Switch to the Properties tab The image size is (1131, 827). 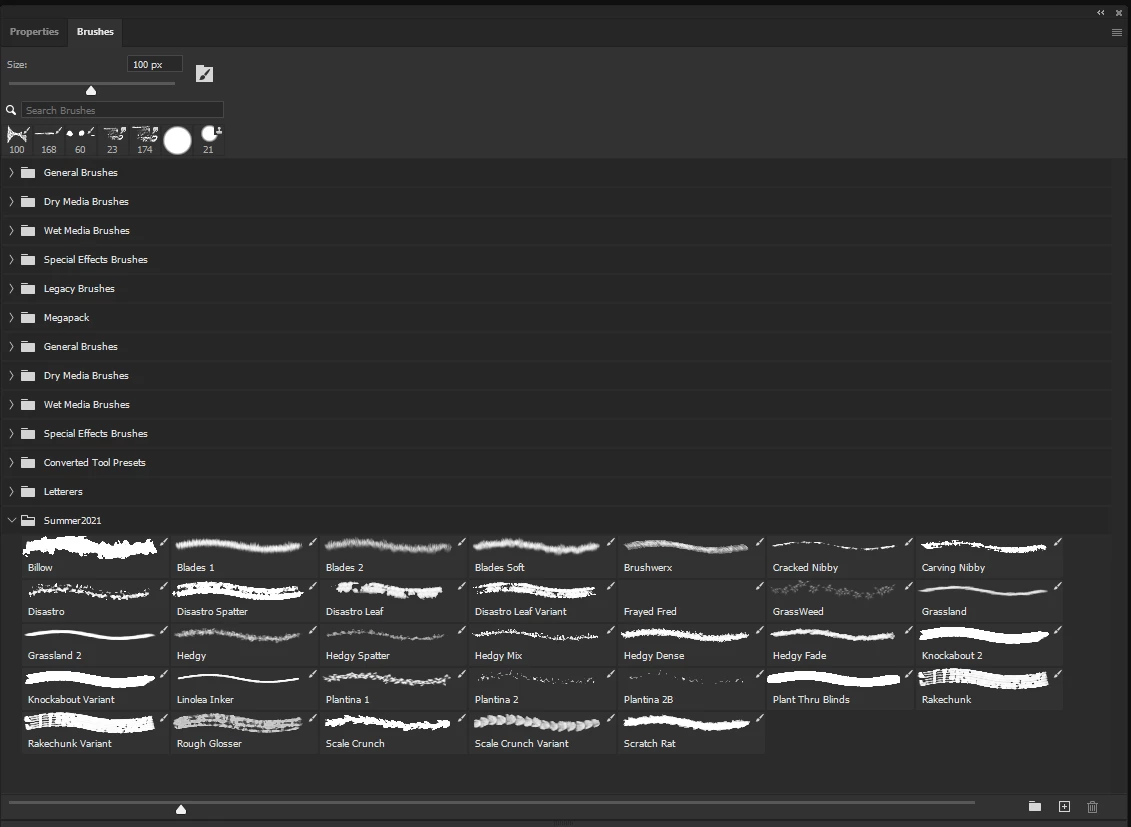34,32
